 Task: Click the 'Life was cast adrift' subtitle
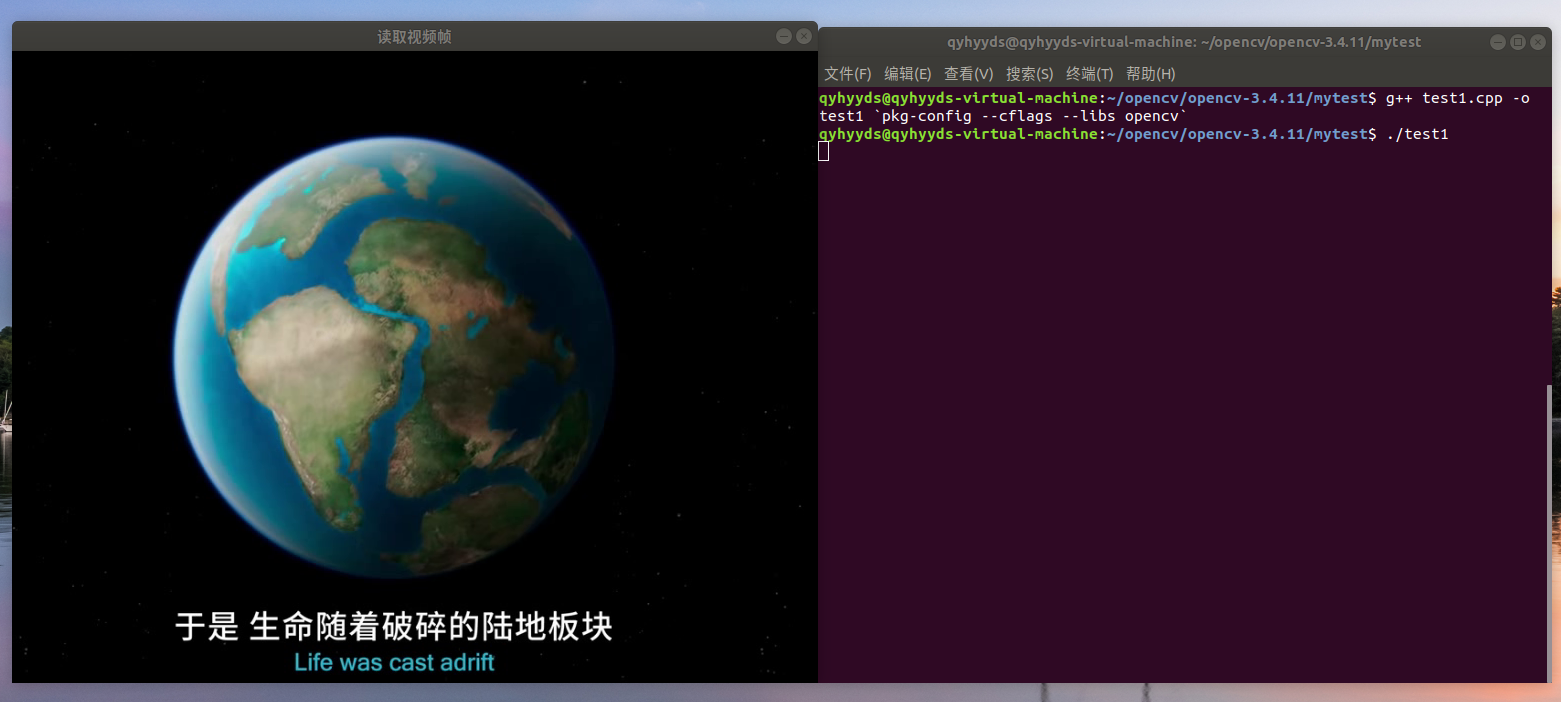coord(394,662)
